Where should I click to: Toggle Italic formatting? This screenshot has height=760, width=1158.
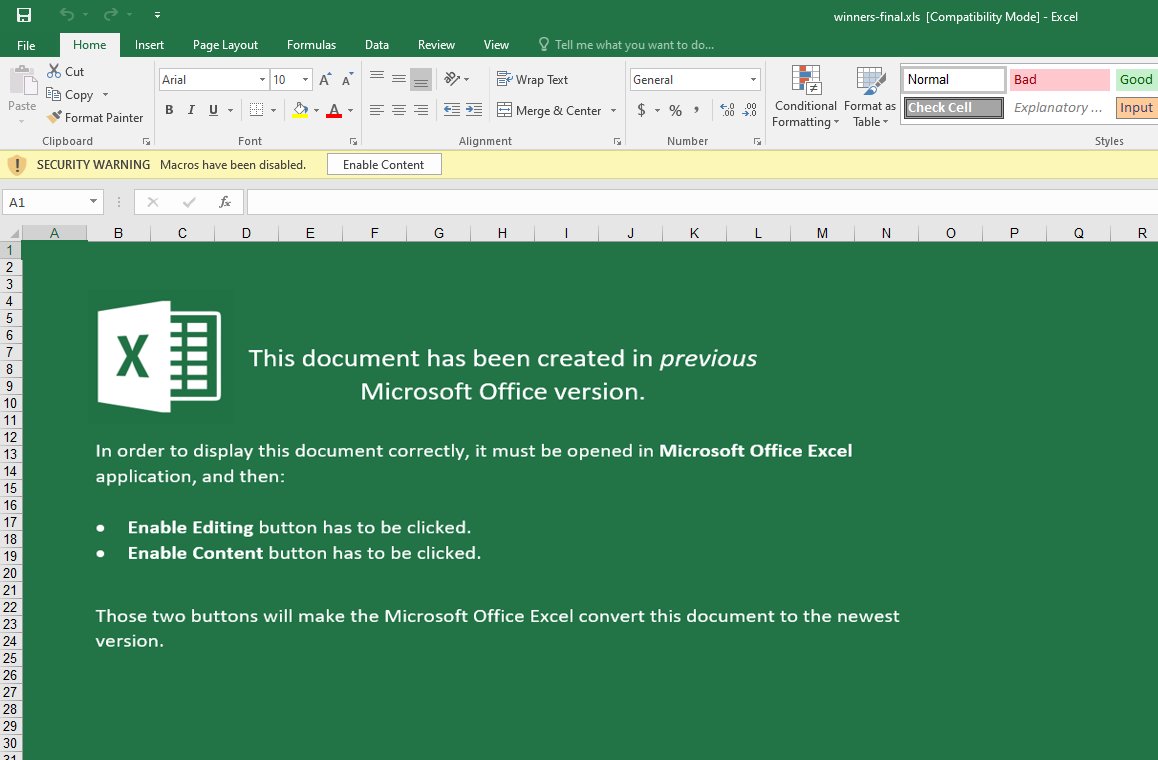[x=191, y=110]
